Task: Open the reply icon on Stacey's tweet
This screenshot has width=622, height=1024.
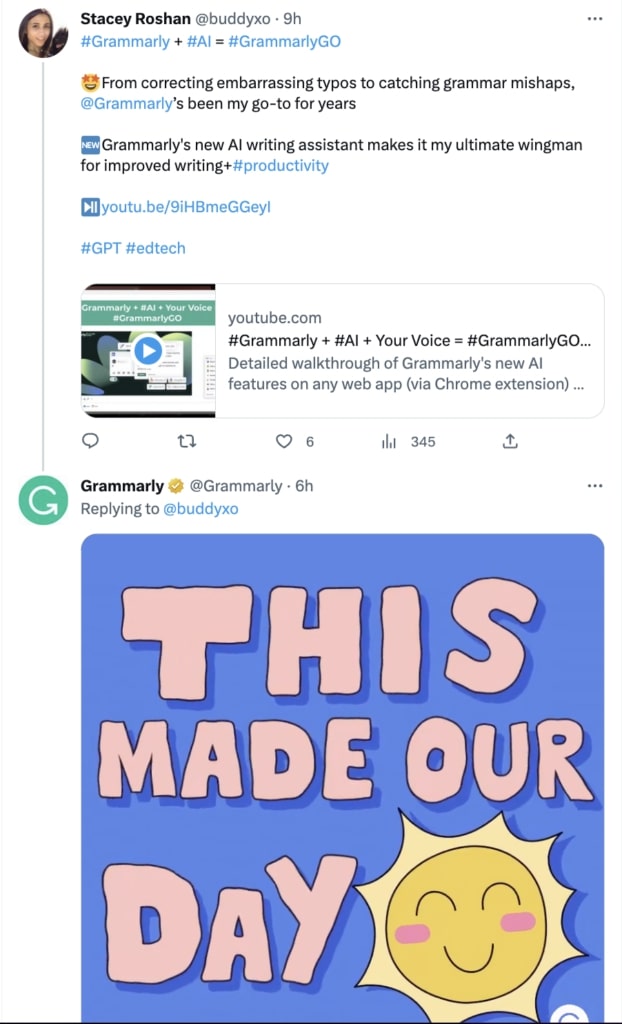Action: (91, 441)
